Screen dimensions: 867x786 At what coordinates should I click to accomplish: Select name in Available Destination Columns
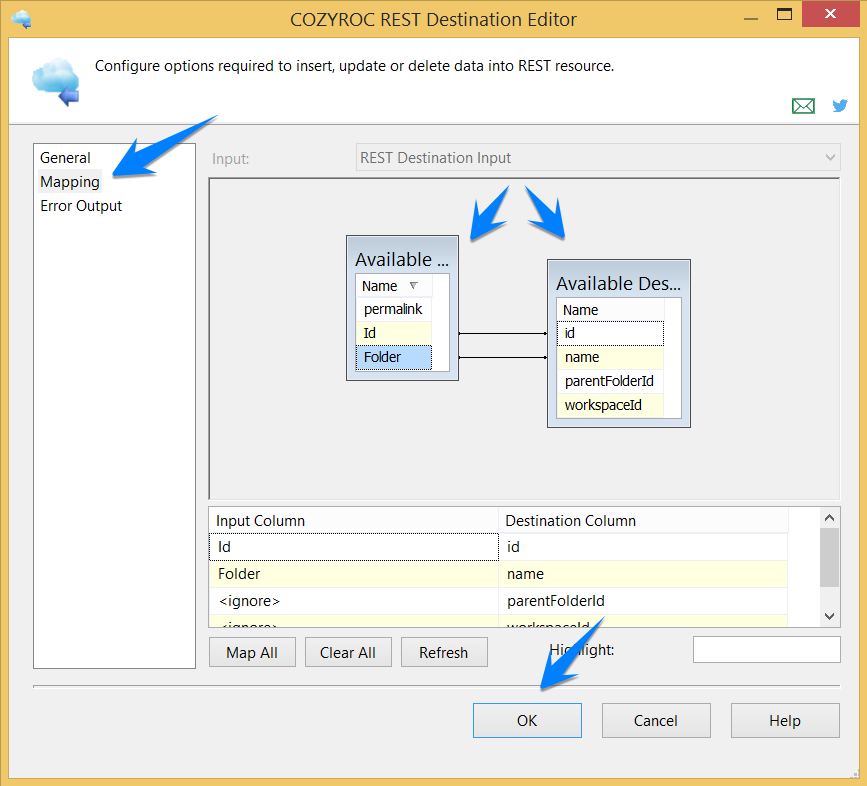pyautogui.click(x=610, y=358)
